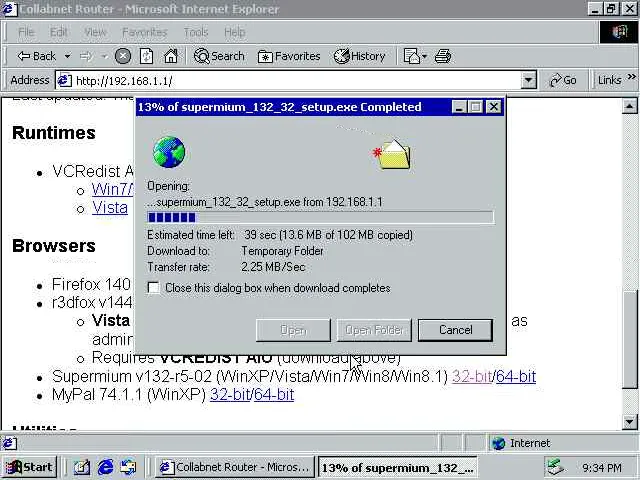Go to the Home page icon
Image resolution: width=640 pixels, height=480 pixels.
click(171, 56)
